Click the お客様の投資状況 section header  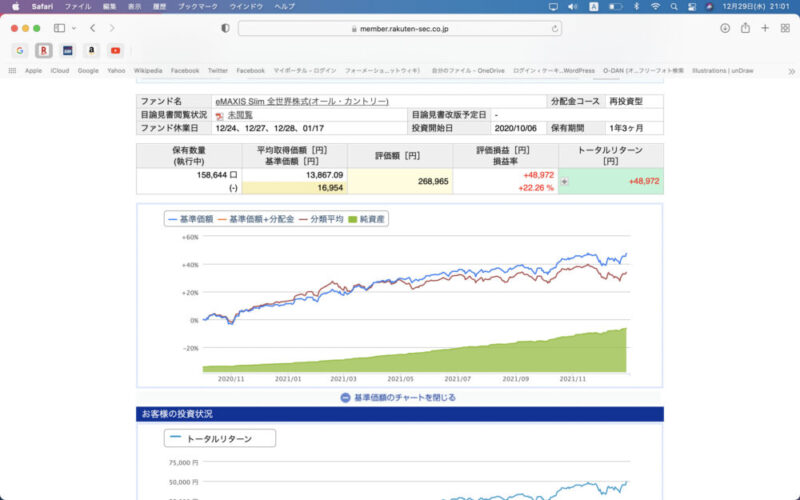[x=399, y=414]
